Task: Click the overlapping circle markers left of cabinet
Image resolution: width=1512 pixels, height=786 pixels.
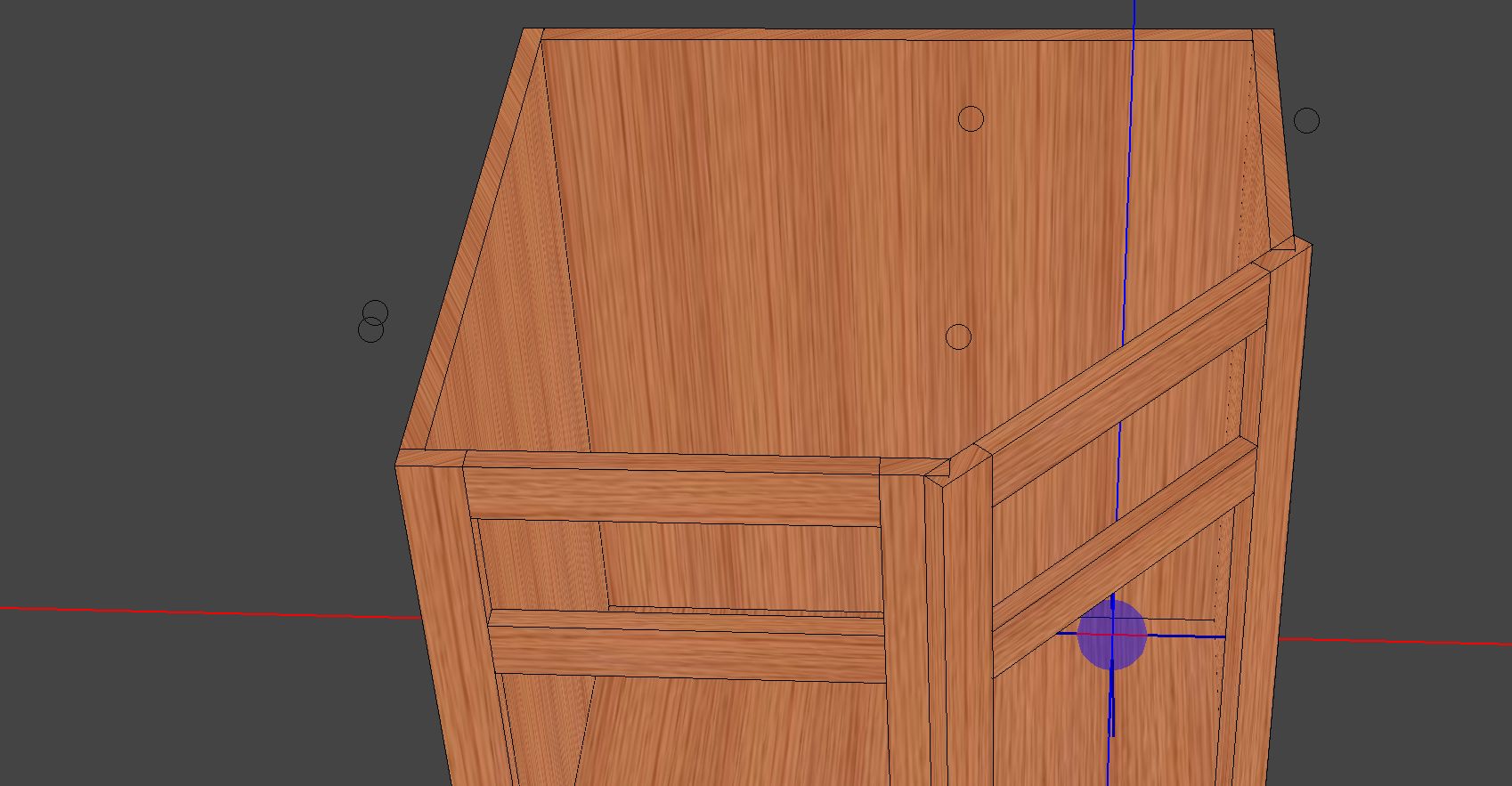Action: coord(373,322)
